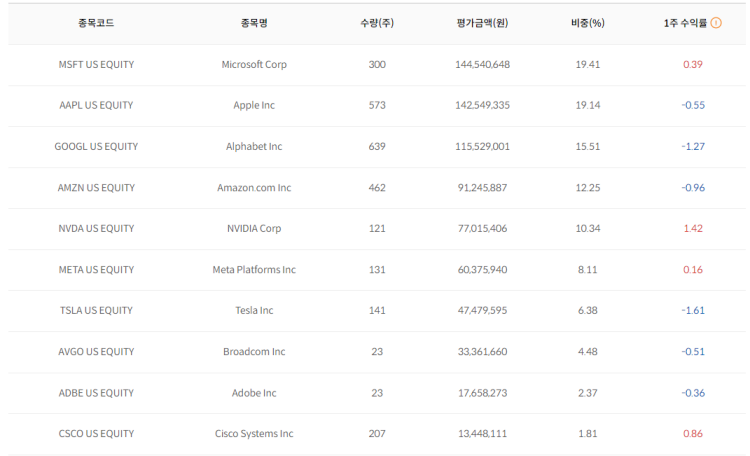This screenshot has height=456, width=750.
Task: Click Cisco's quantity value 207
Action: point(377,434)
